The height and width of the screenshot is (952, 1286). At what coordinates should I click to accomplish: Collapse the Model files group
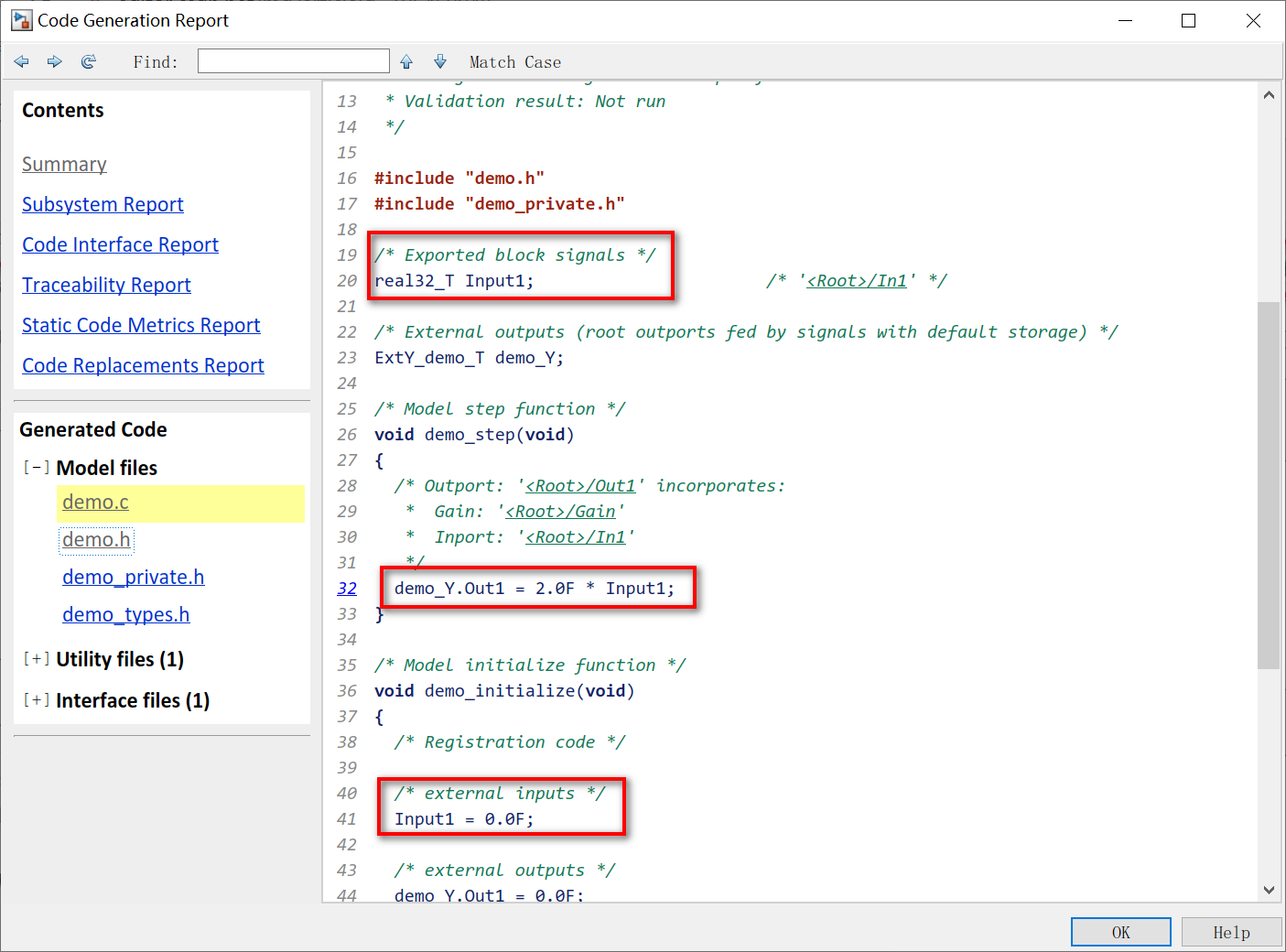37,468
